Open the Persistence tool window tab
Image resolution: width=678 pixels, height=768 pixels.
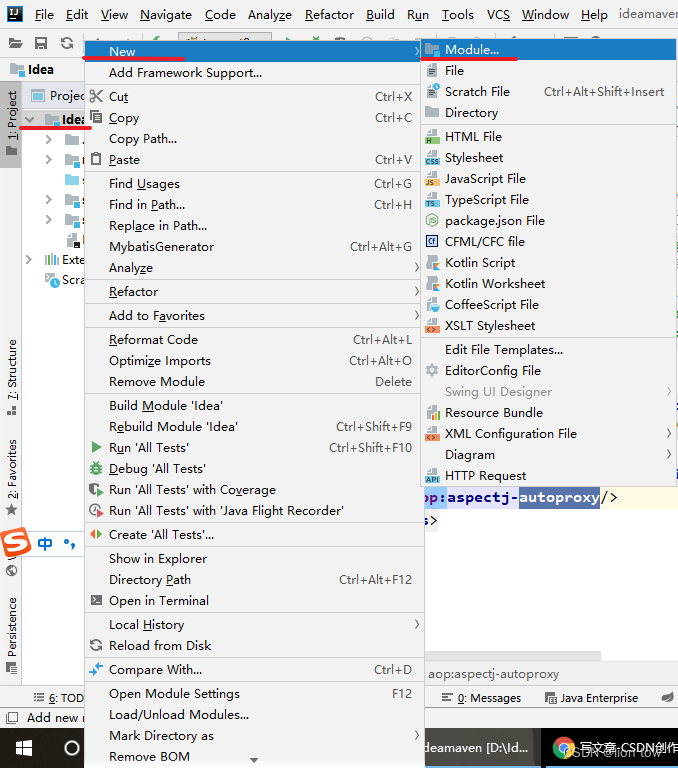(x=11, y=634)
